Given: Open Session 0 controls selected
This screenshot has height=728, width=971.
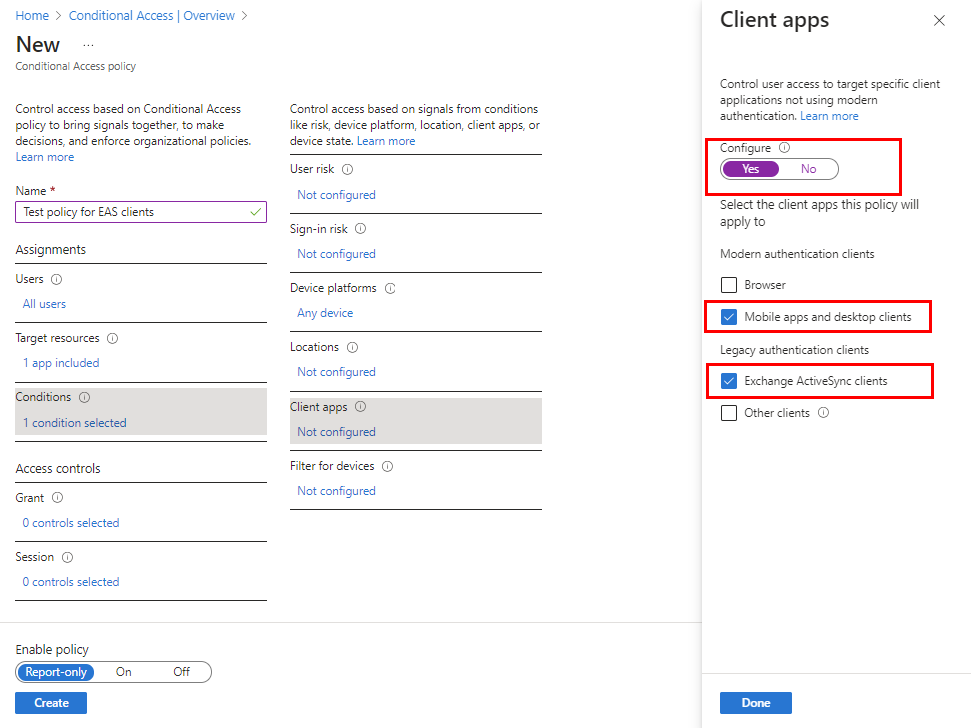Looking at the screenshot, I should (x=71, y=582).
